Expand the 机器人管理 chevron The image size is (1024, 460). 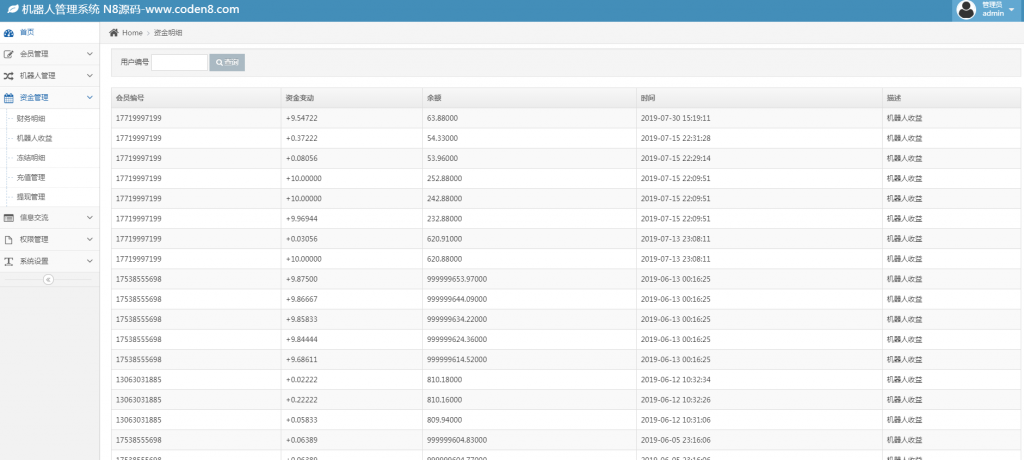click(x=89, y=76)
